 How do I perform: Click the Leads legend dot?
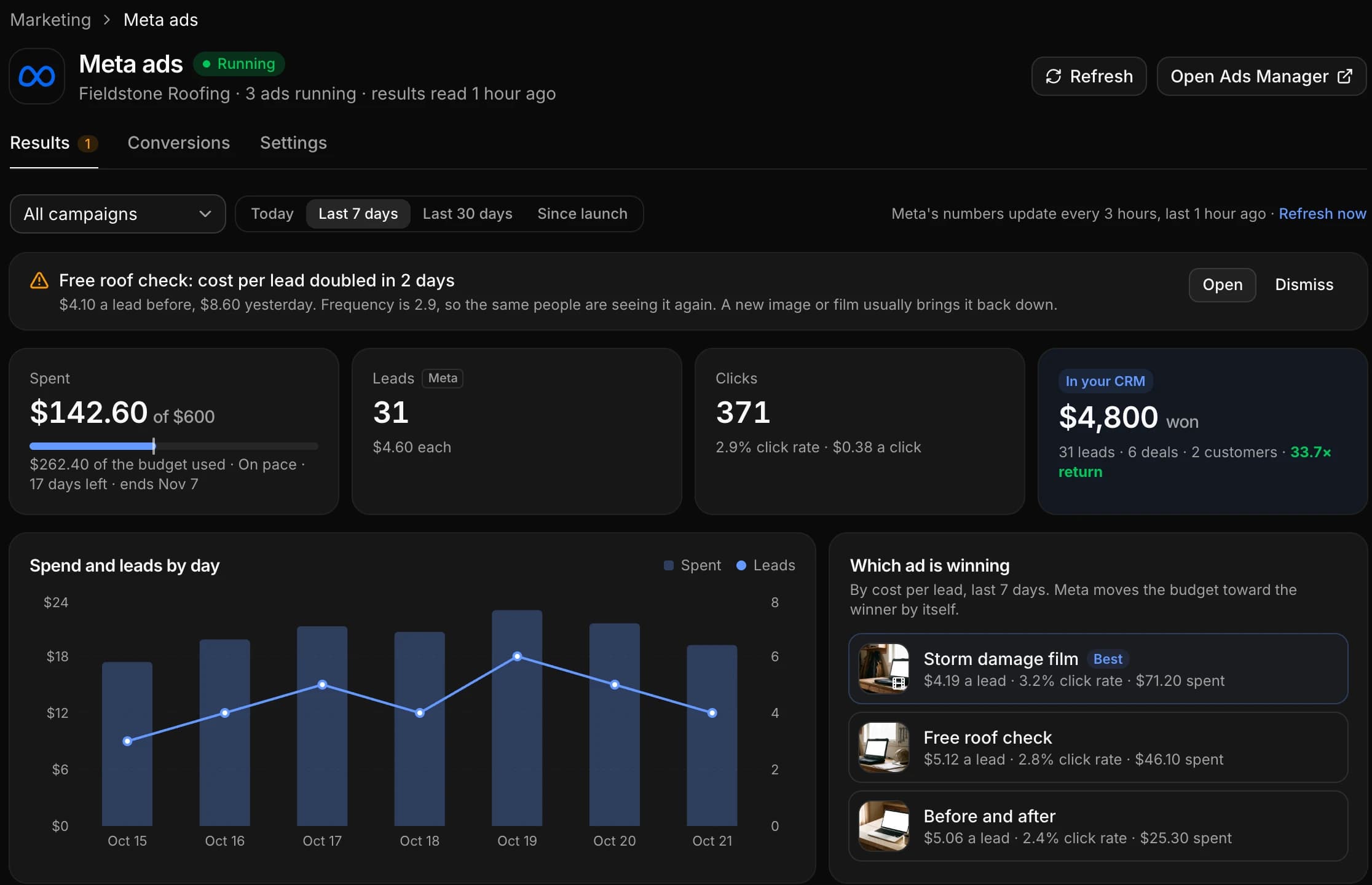point(741,565)
